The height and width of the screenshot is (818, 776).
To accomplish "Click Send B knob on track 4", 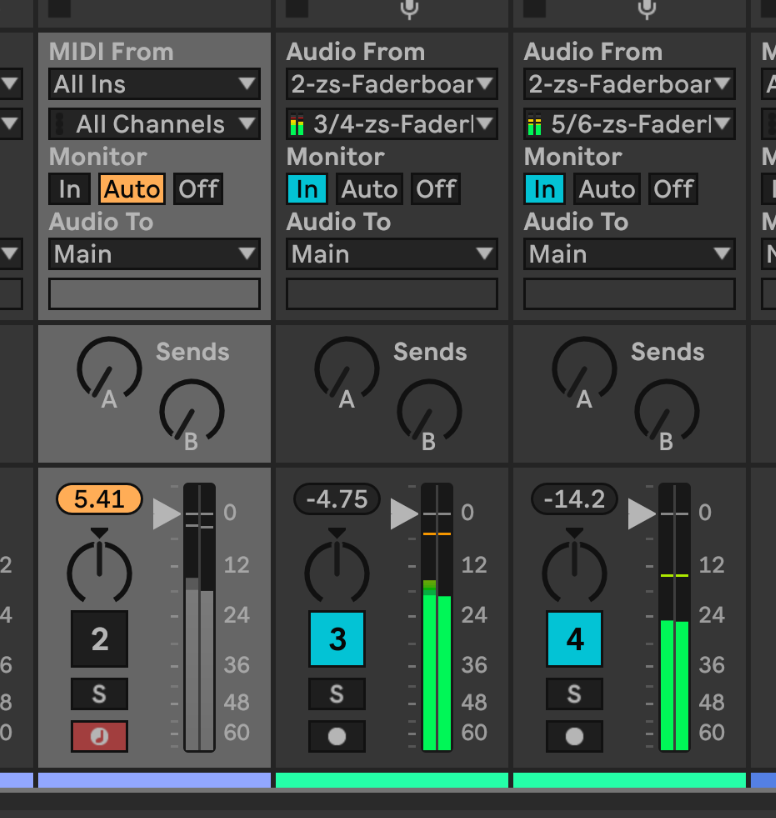I will [x=666, y=411].
